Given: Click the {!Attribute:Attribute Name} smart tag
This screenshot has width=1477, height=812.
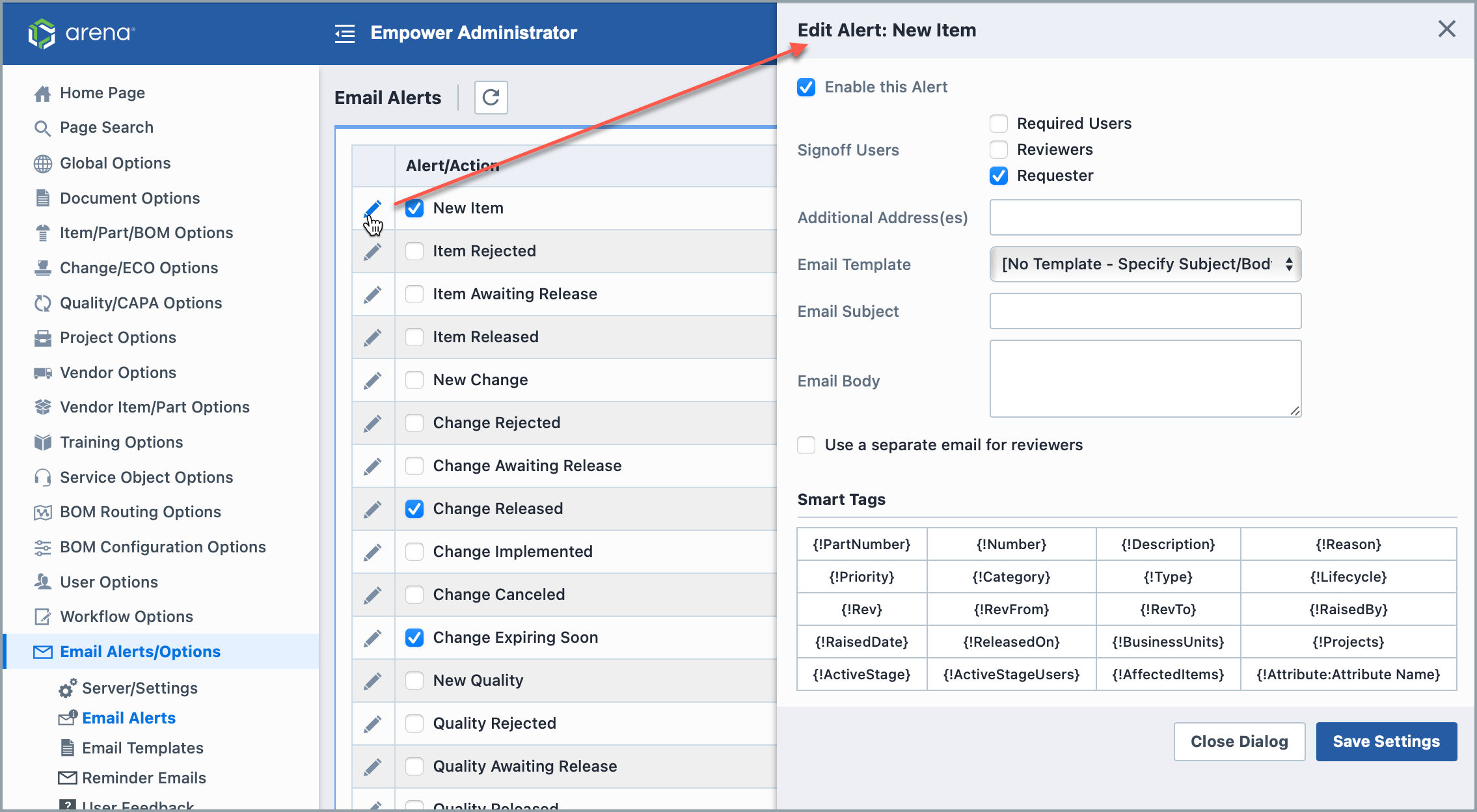Looking at the screenshot, I should pyautogui.click(x=1348, y=675).
